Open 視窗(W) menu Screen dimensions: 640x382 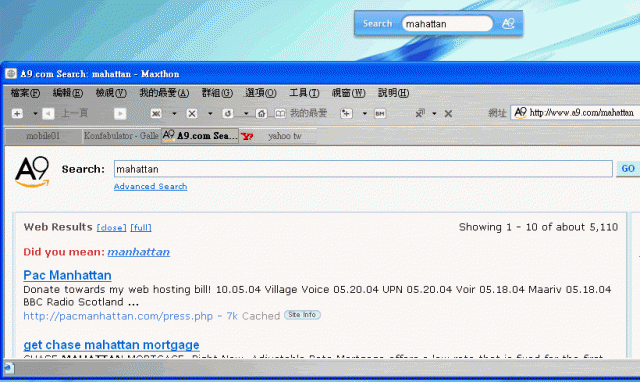[348, 93]
